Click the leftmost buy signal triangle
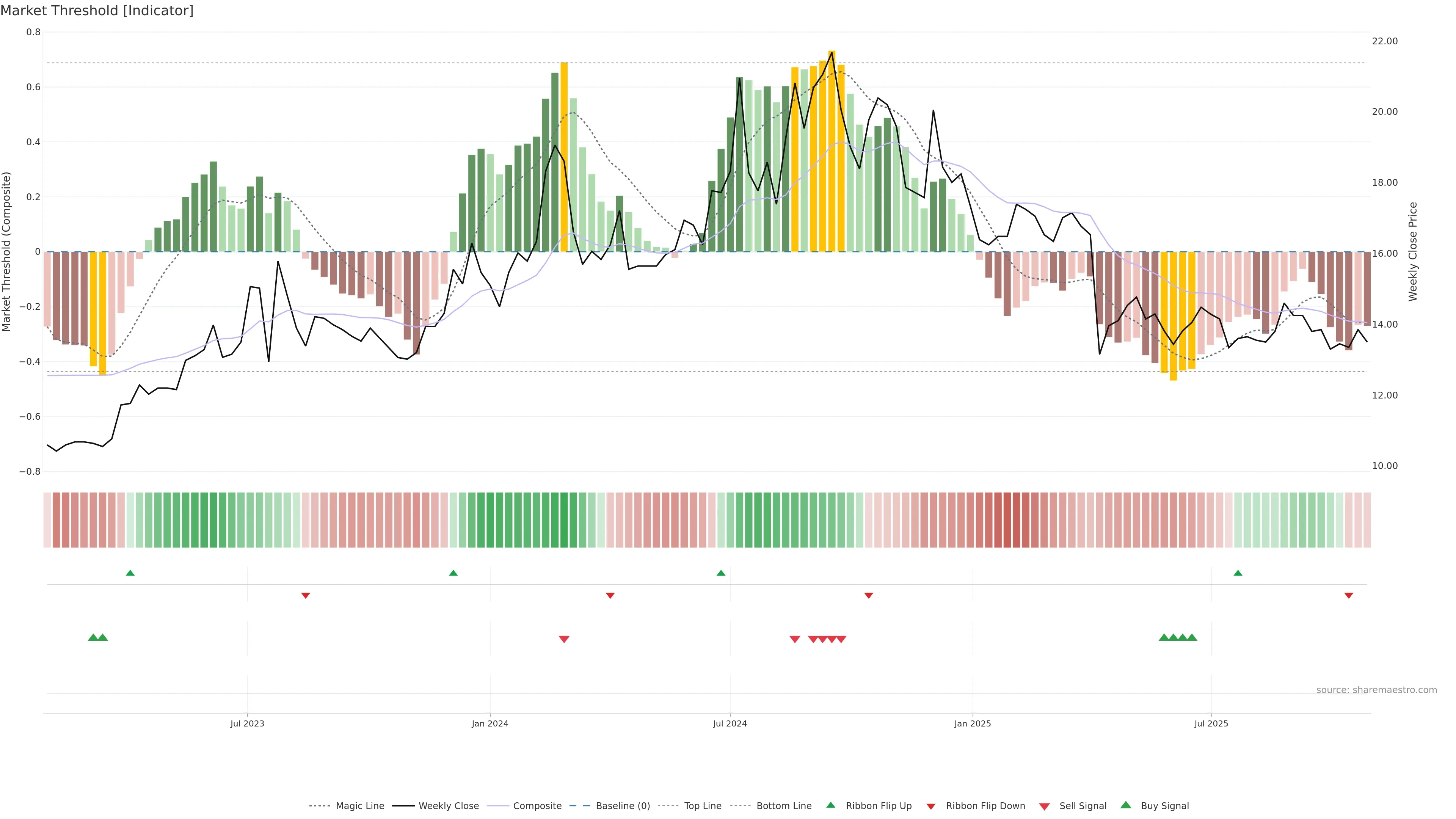This screenshot has height=819, width=1456. 93,637
